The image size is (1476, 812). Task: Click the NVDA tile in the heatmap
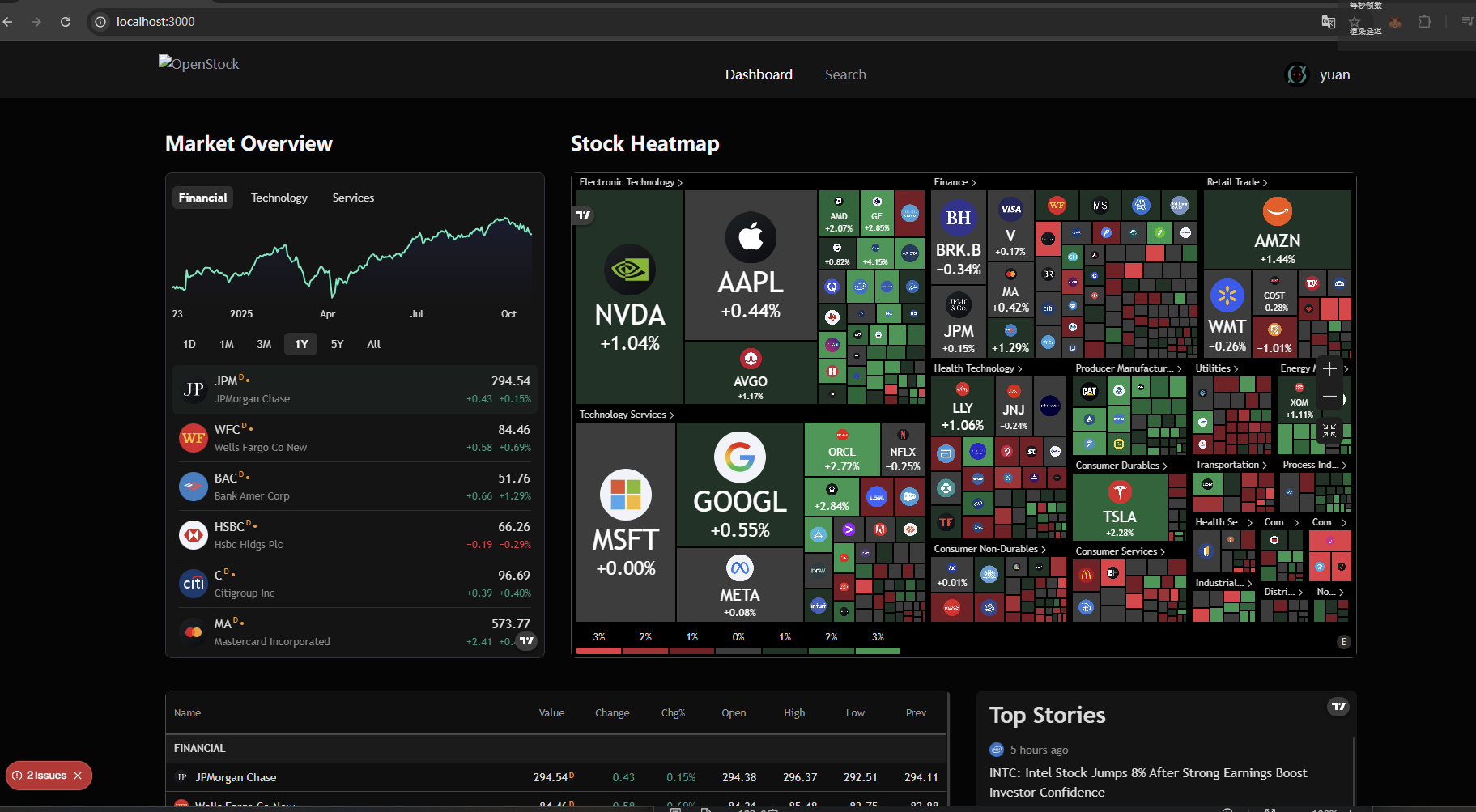point(630,297)
